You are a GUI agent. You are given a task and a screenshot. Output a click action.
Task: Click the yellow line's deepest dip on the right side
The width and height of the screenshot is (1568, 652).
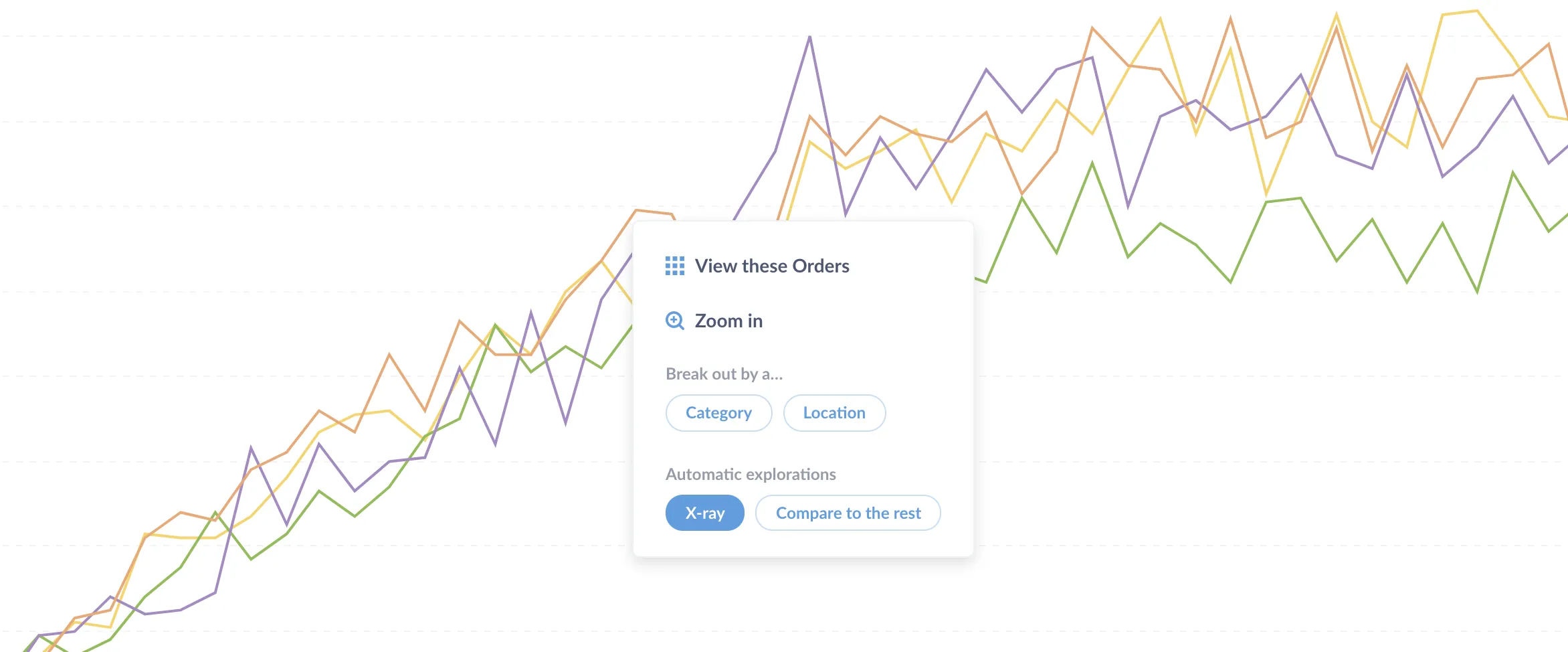pyautogui.click(x=1266, y=194)
